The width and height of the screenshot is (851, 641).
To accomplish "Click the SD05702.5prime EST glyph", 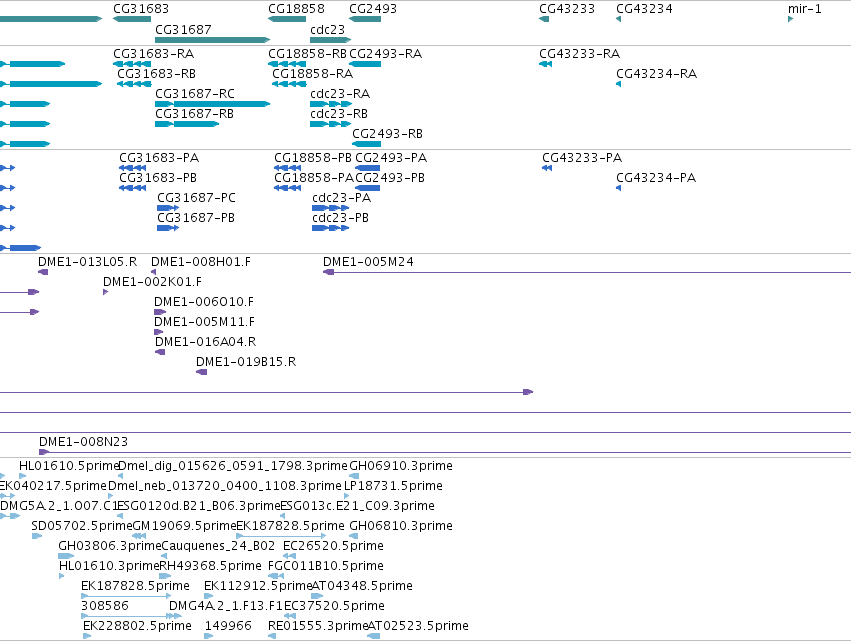I will click(37, 537).
